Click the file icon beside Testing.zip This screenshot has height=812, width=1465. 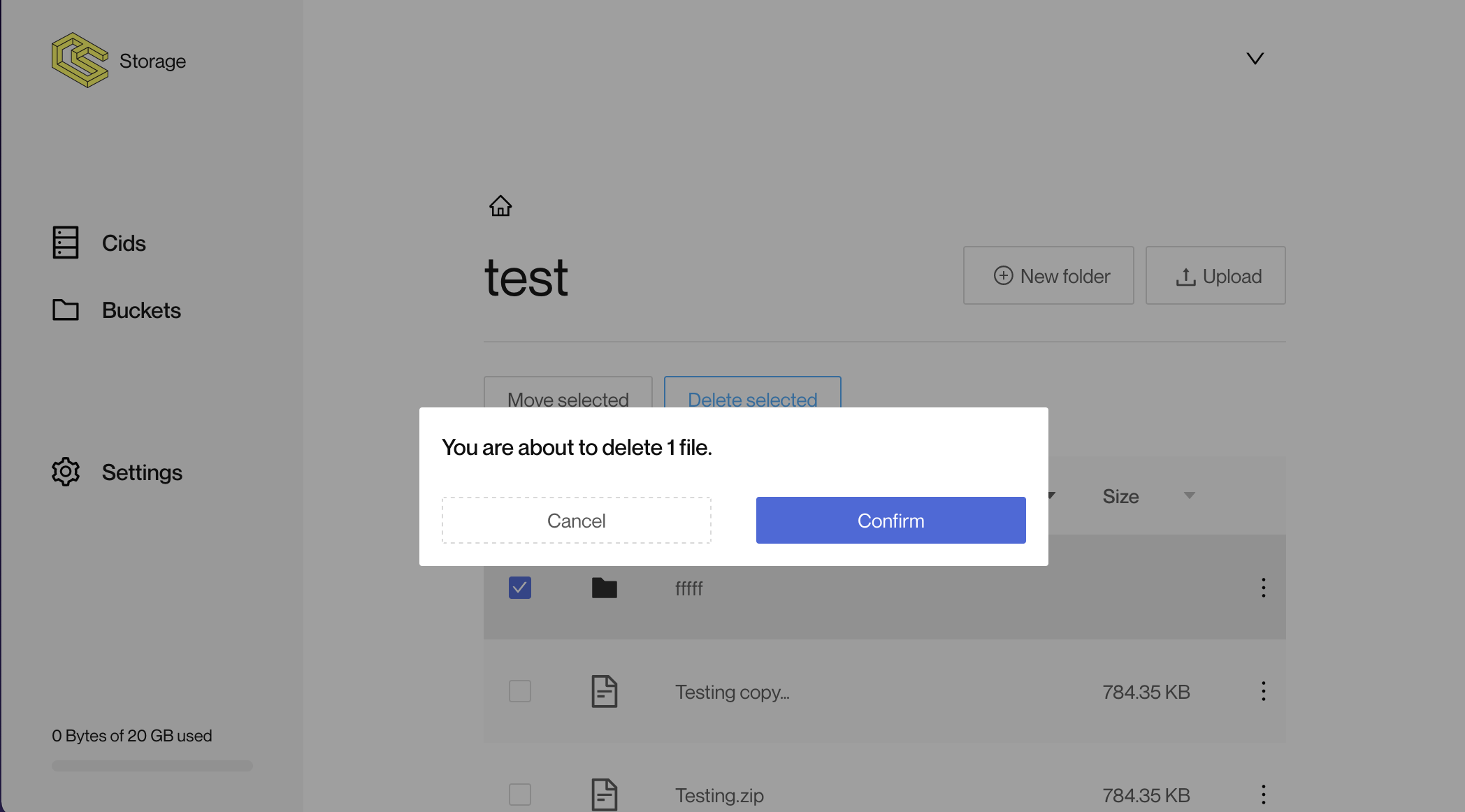[605, 793]
